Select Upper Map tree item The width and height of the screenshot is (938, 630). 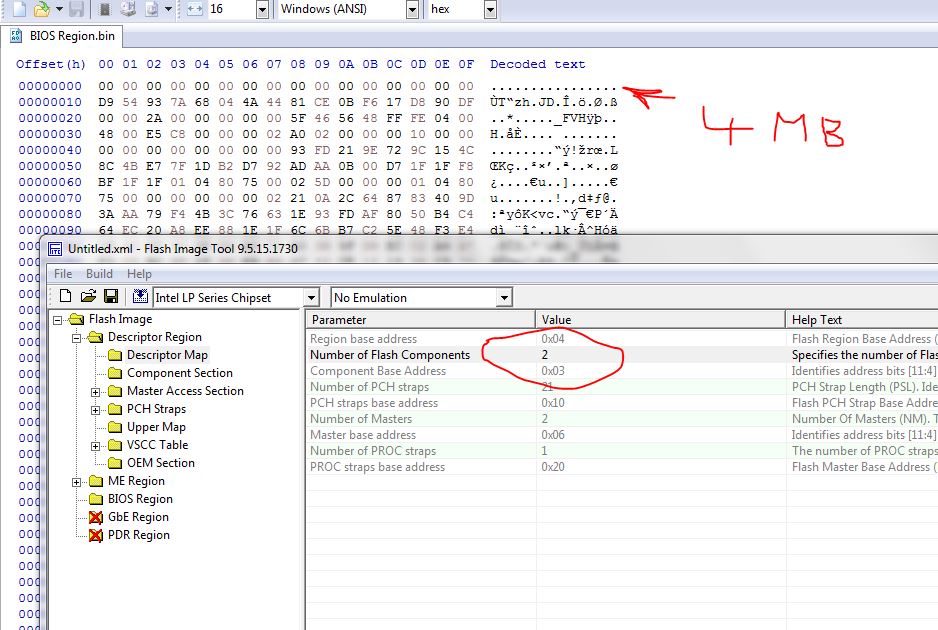[156, 427]
